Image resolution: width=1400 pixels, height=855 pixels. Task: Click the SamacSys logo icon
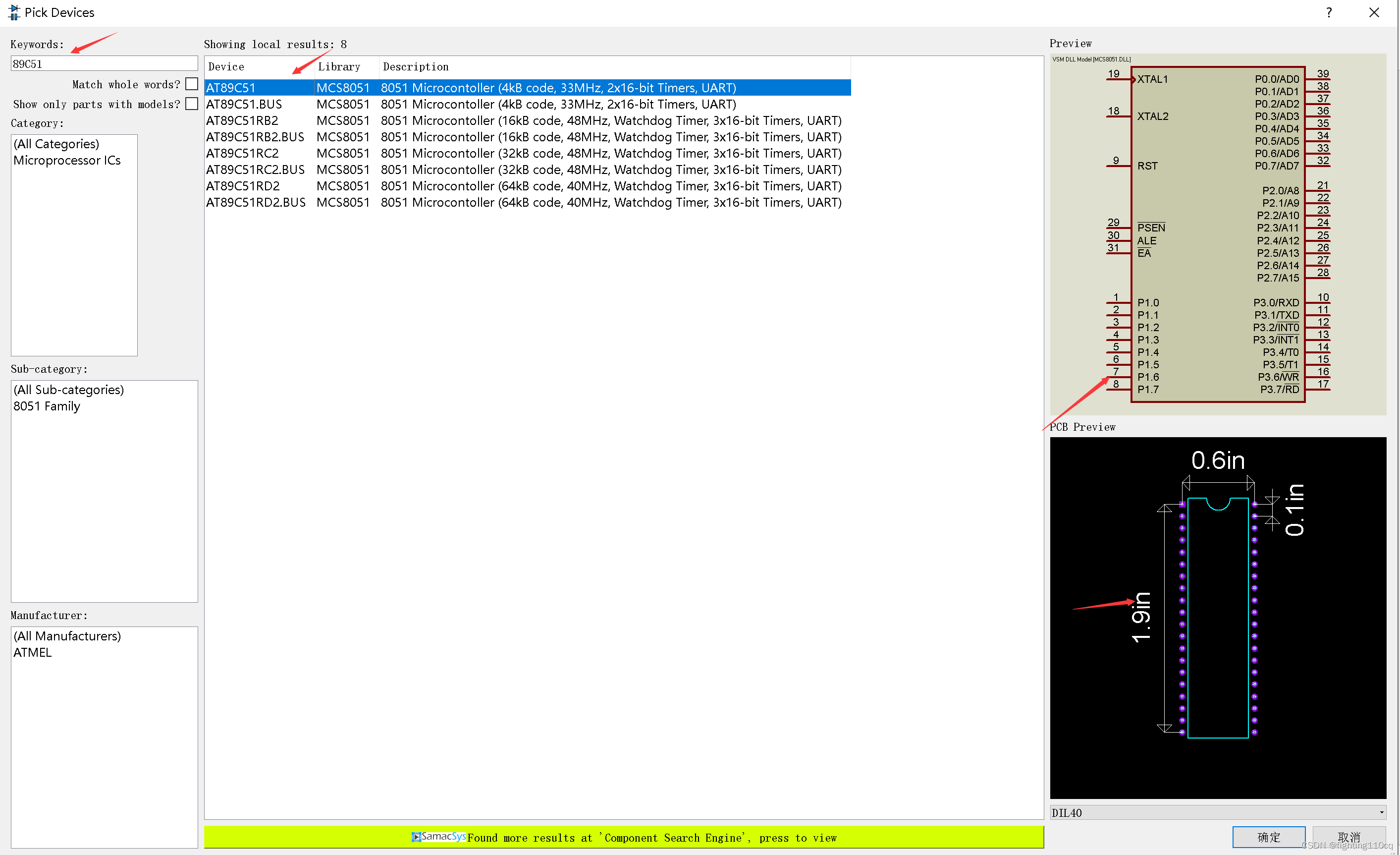417,837
